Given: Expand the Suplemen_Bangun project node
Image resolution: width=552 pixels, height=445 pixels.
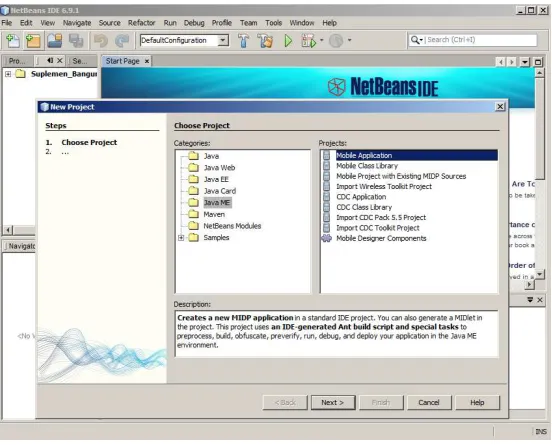Looking at the screenshot, I should (8, 74).
